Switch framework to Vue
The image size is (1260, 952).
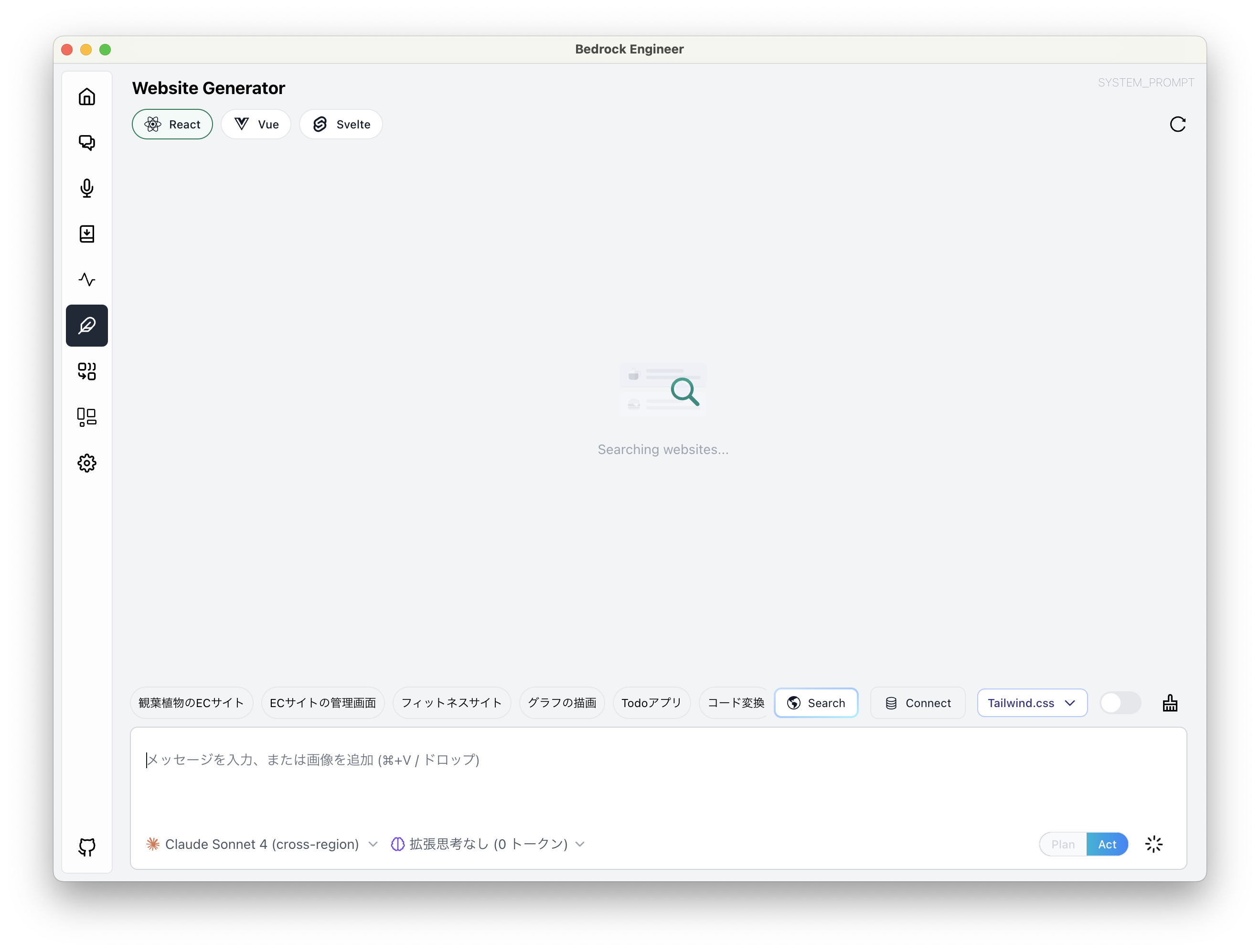tap(256, 124)
